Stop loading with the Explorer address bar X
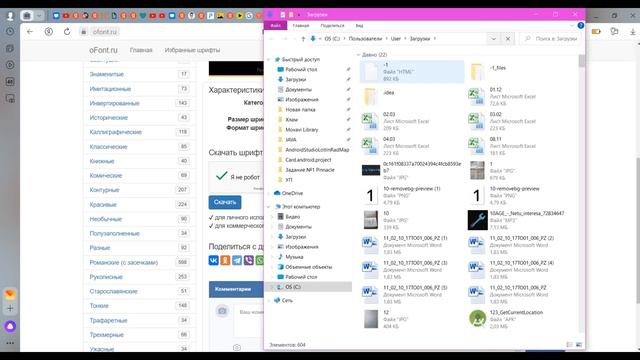 point(508,39)
